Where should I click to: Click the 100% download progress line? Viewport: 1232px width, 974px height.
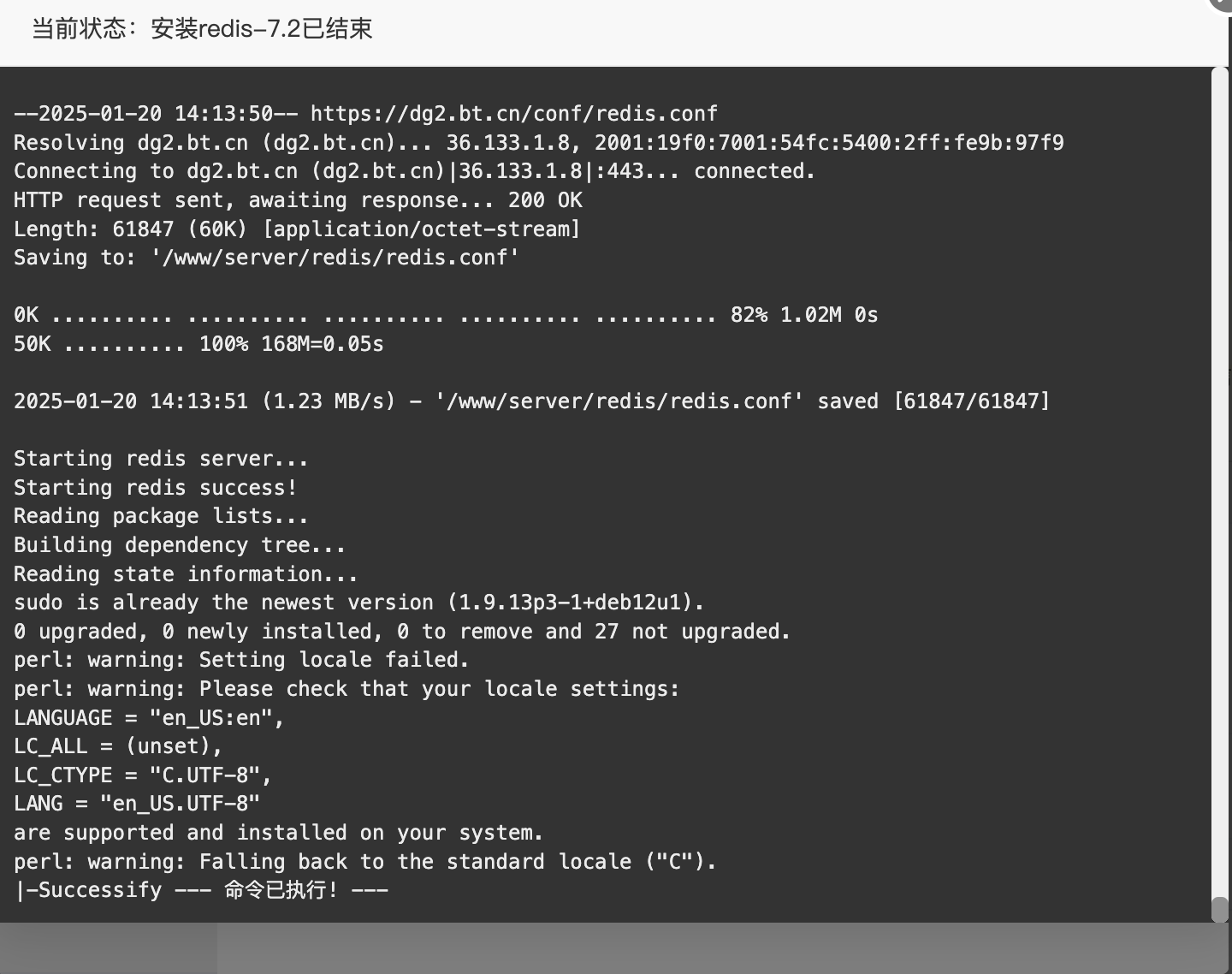click(198, 344)
